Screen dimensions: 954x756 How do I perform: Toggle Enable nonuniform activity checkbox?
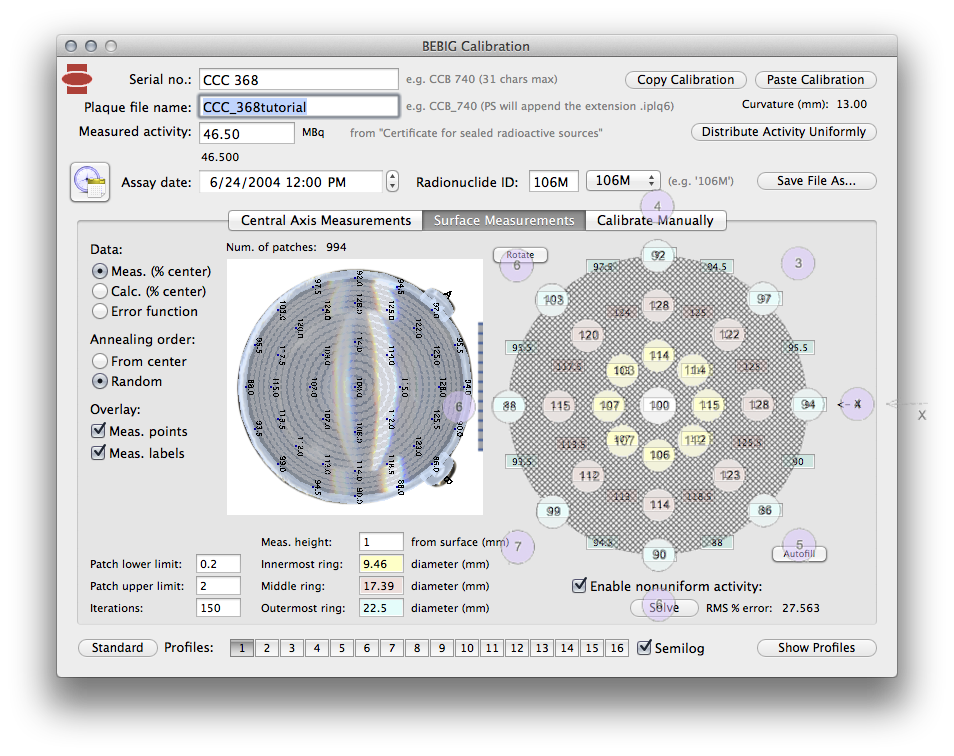click(580, 586)
